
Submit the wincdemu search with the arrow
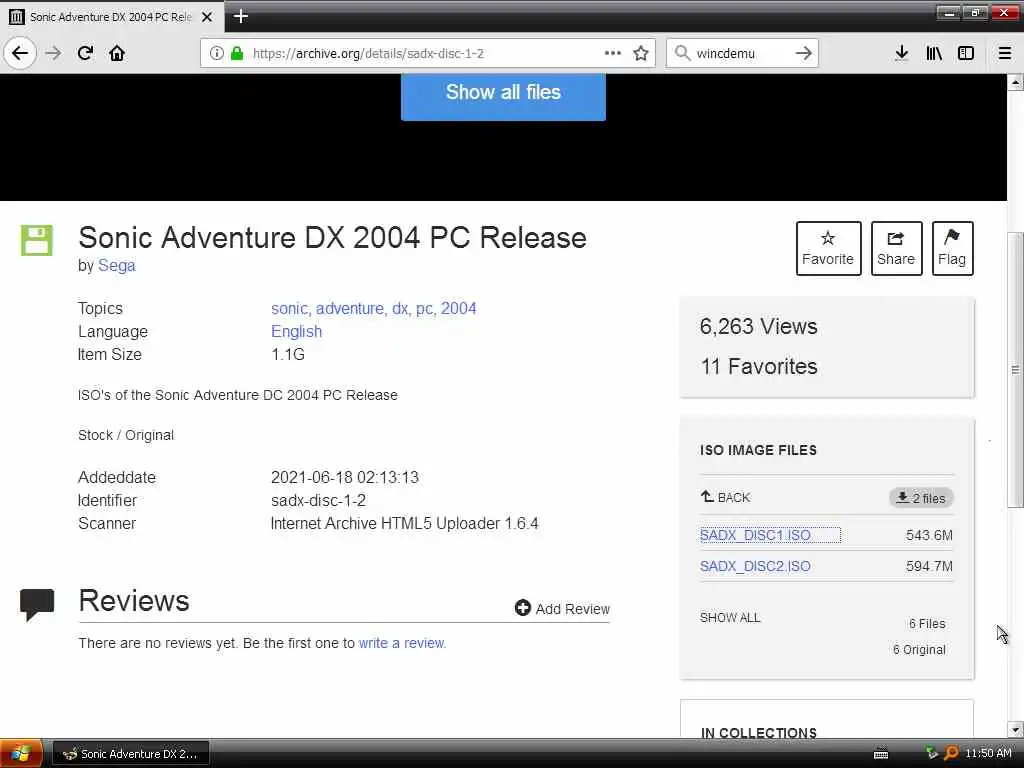tap(804, 53)
